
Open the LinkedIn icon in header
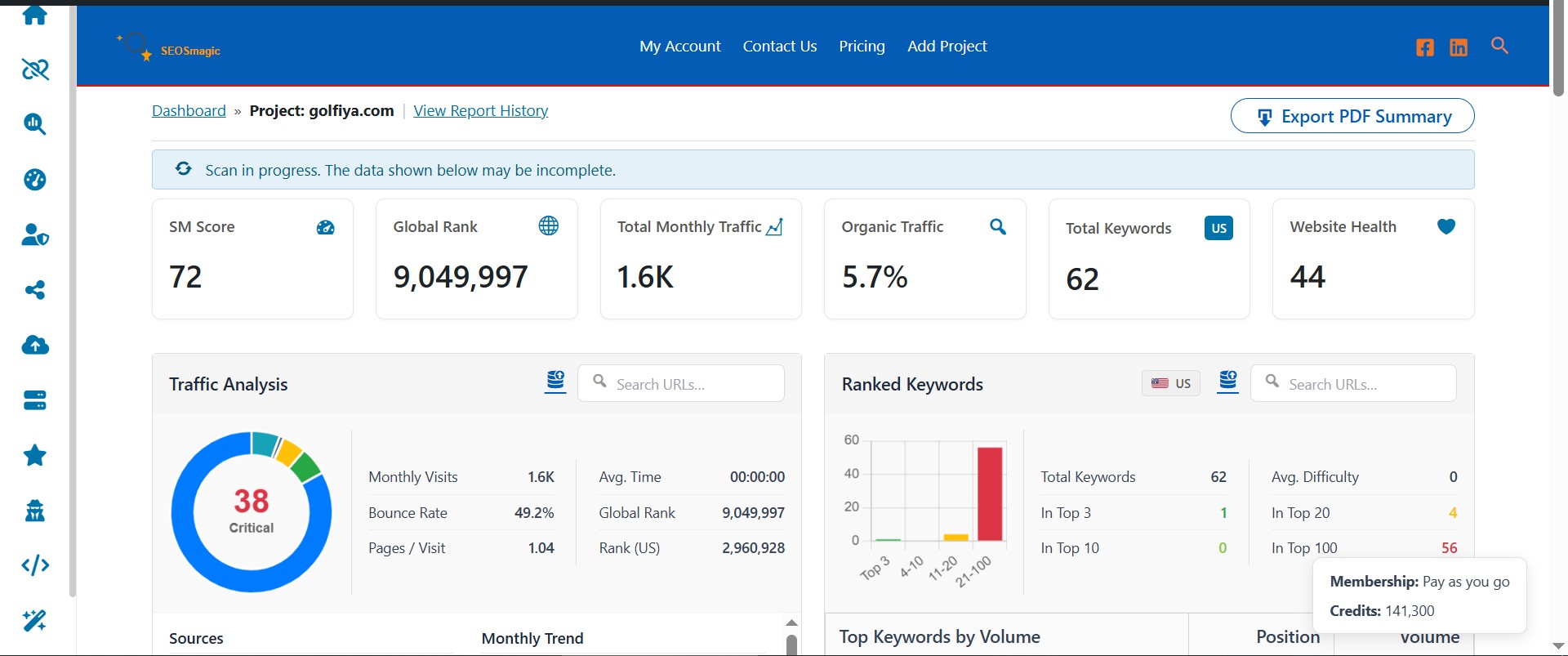1459,47
